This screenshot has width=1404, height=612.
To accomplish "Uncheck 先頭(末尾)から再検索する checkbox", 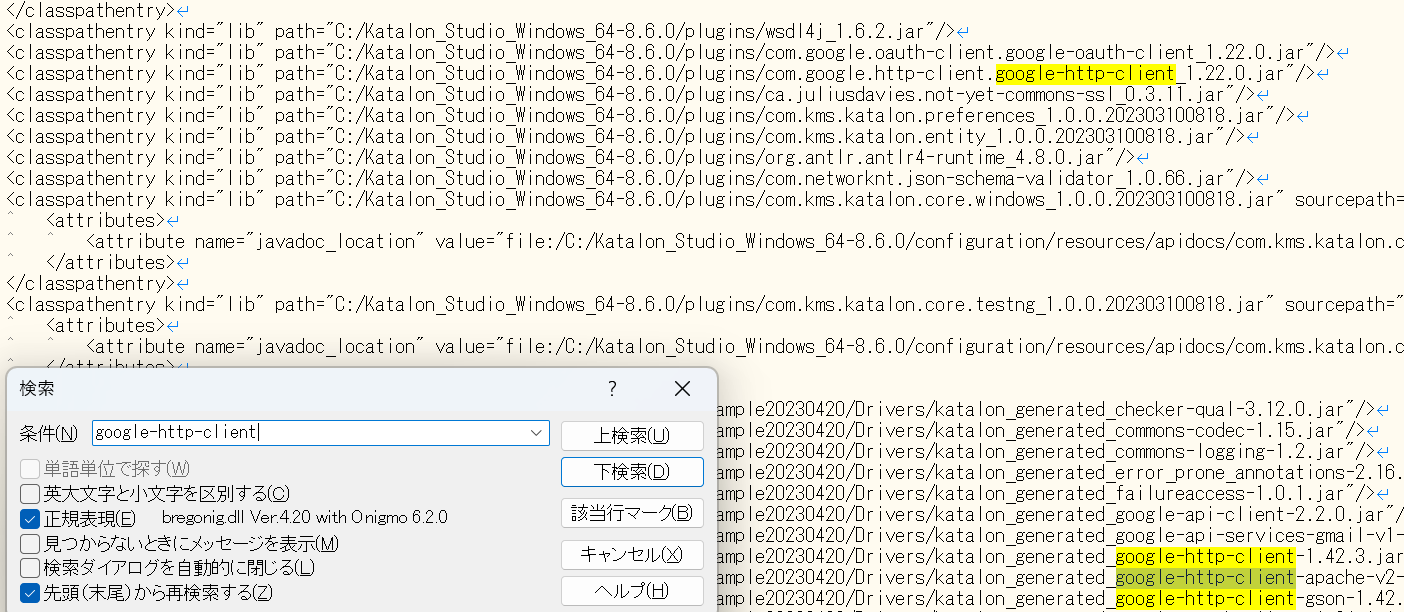I will pos(30,593).
